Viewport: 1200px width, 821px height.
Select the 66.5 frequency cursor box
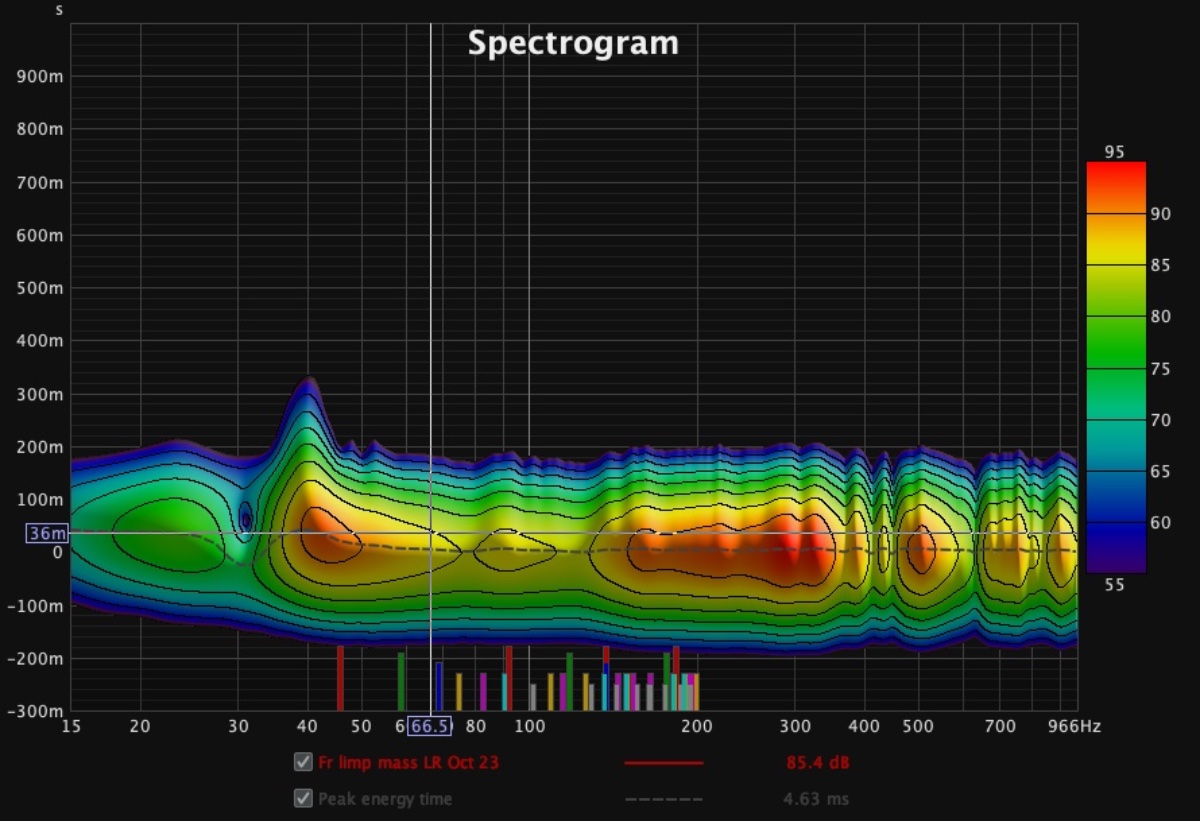430,726
